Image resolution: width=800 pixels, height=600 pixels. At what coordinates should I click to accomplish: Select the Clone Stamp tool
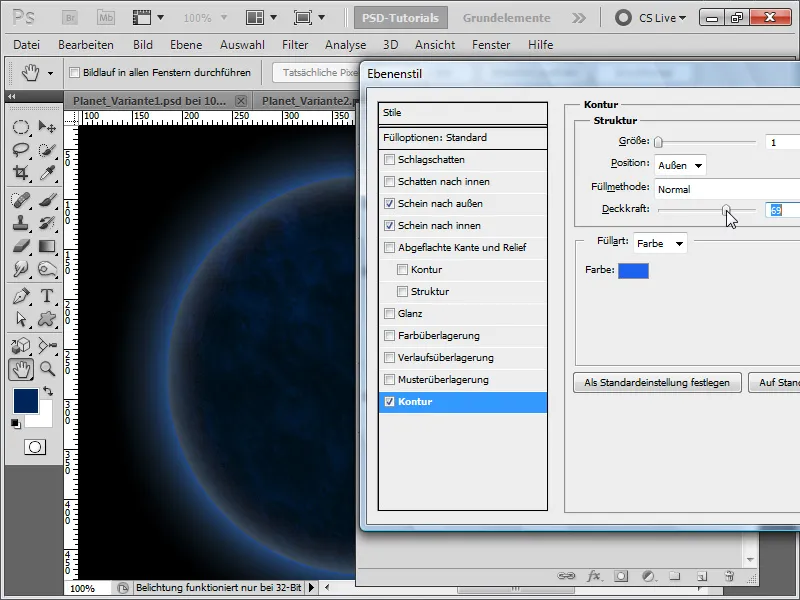point(20,223)
